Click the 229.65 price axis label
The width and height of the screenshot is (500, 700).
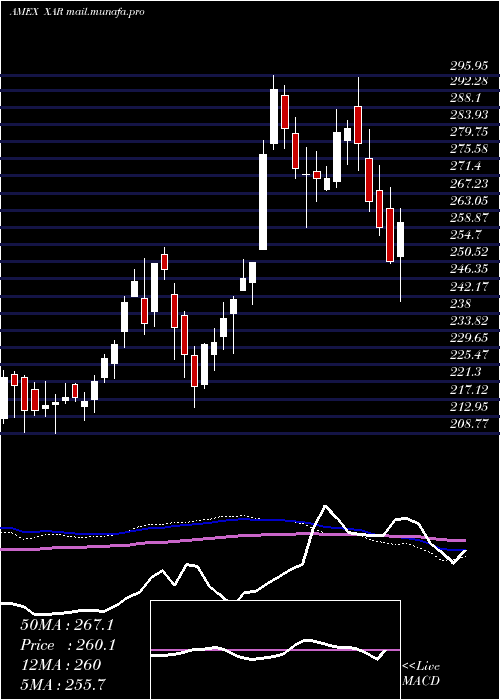[468, 338]
